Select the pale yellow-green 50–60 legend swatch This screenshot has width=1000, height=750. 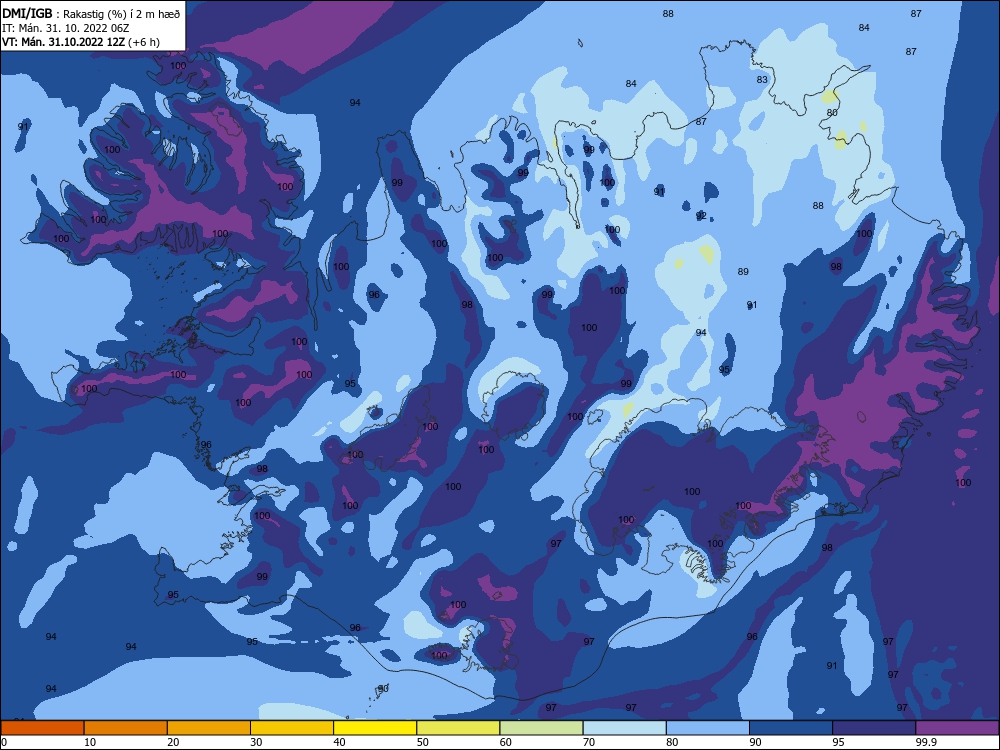coord(459,728)
